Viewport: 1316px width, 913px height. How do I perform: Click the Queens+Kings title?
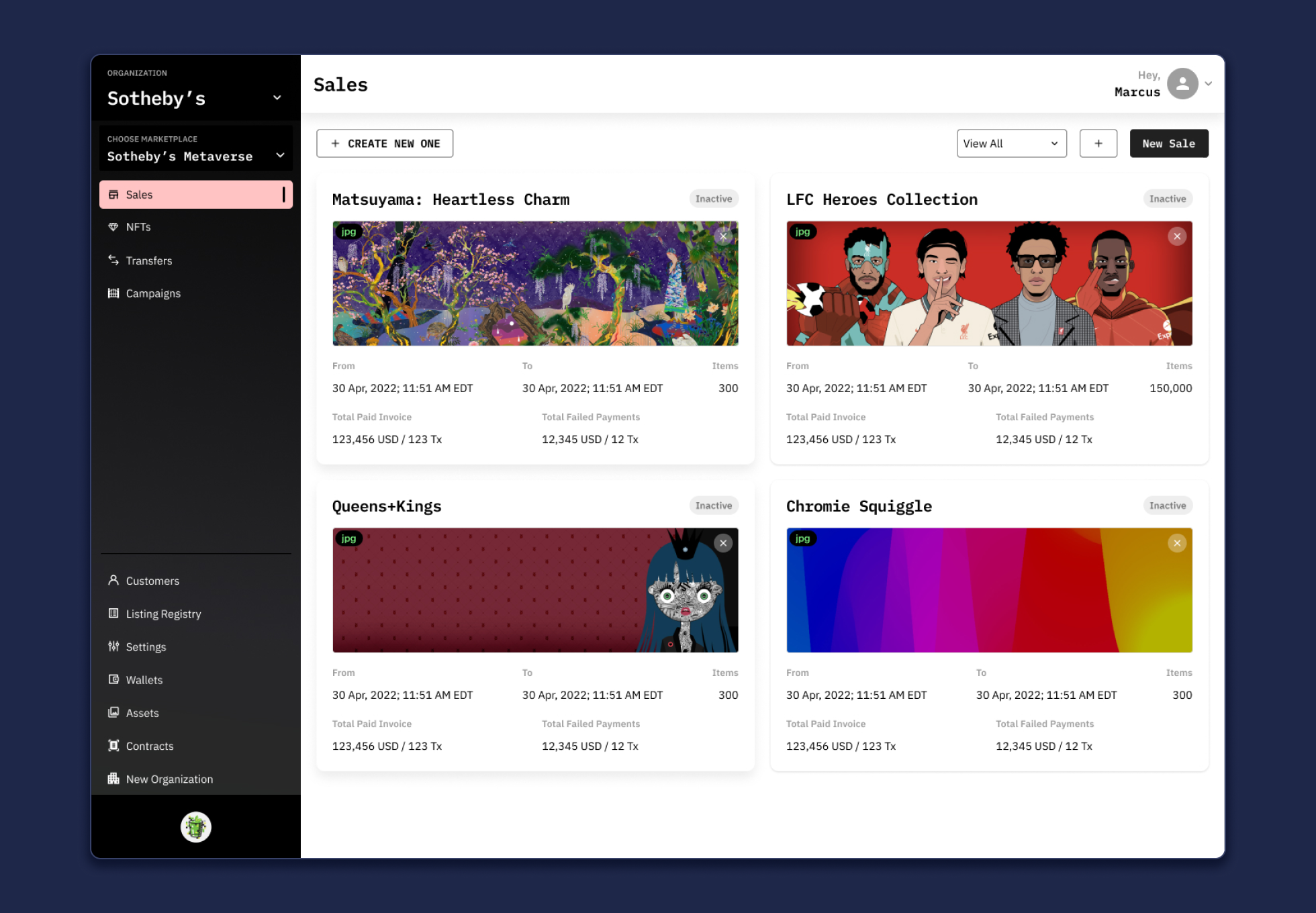pos(387,506)
